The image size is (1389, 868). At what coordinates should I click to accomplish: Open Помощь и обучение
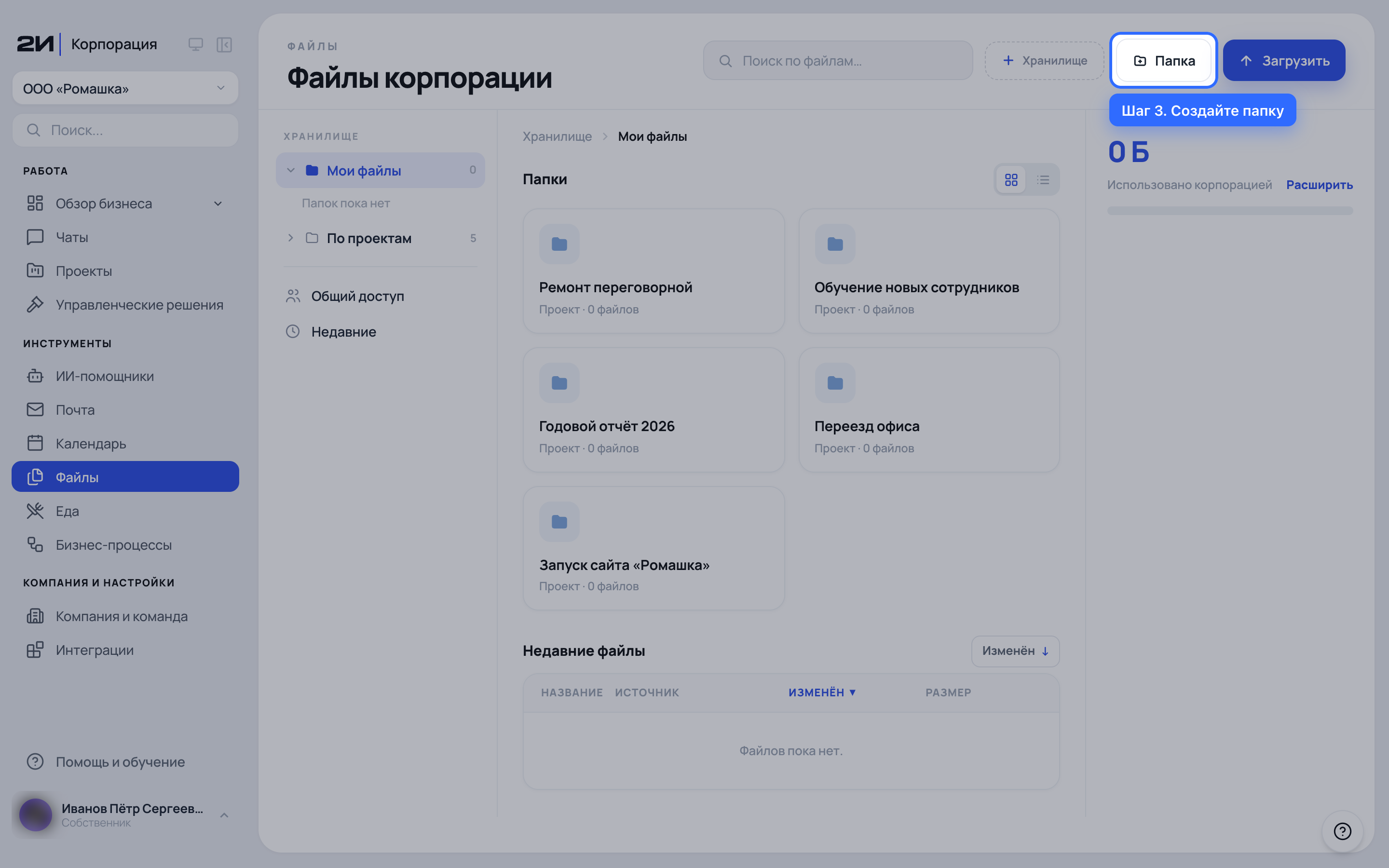click(125, 762)
